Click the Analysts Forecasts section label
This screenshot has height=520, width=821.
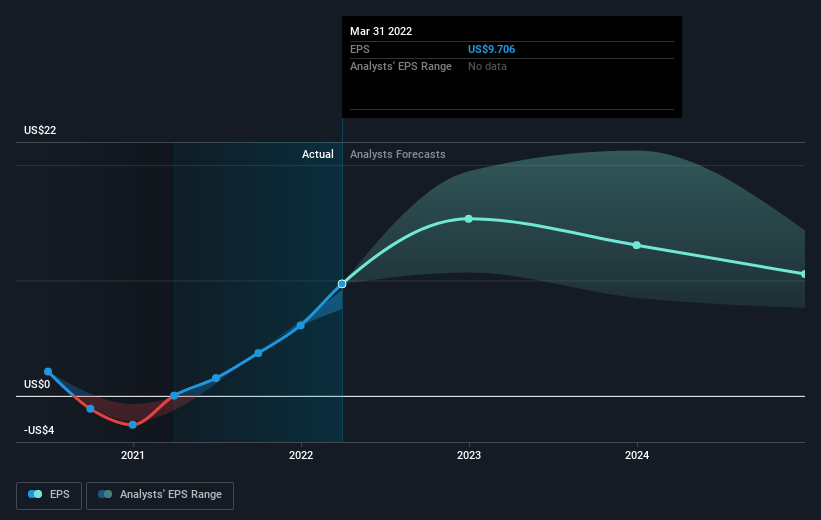click(x=397, y=154)
